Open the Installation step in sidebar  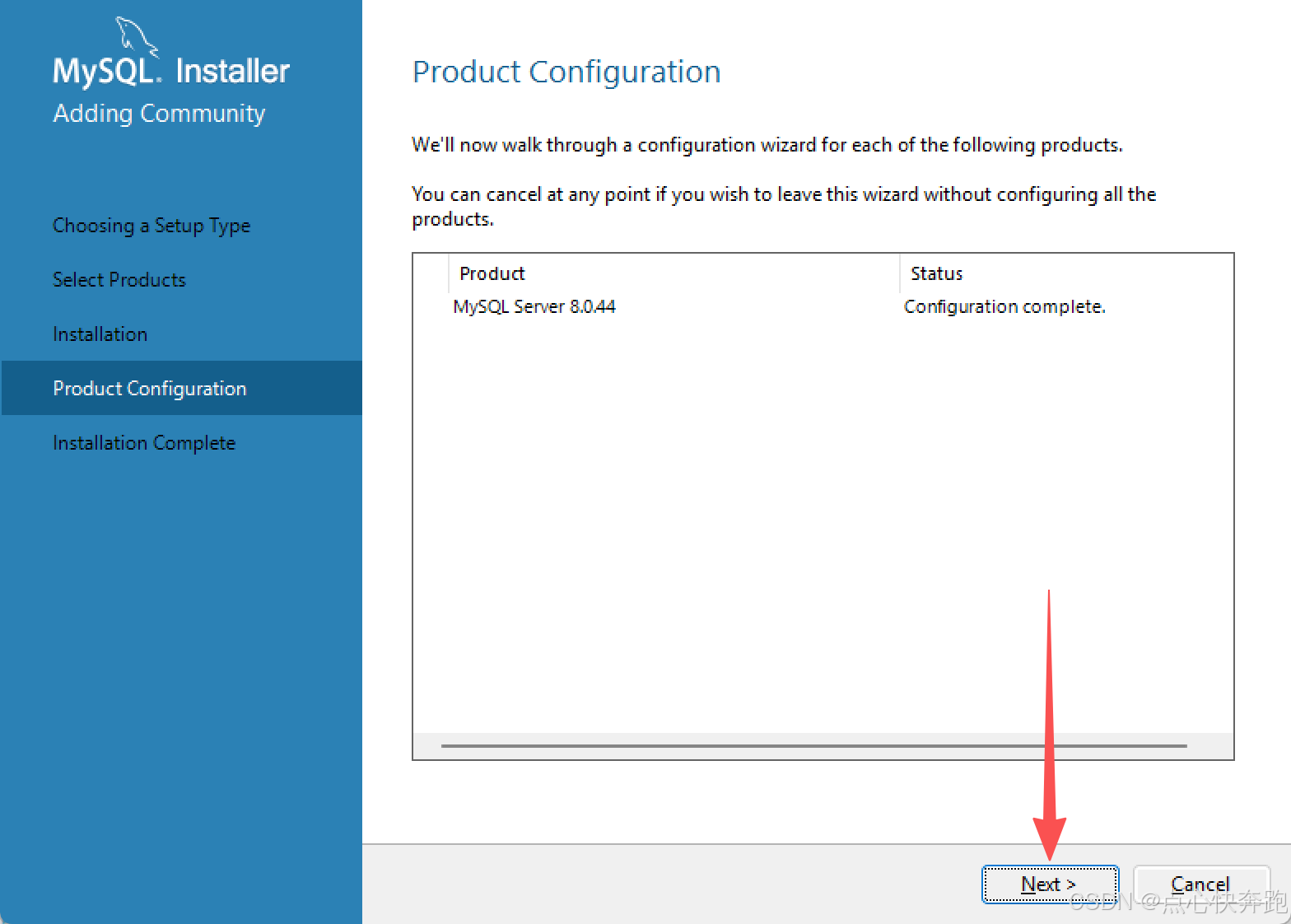(100, 334)
